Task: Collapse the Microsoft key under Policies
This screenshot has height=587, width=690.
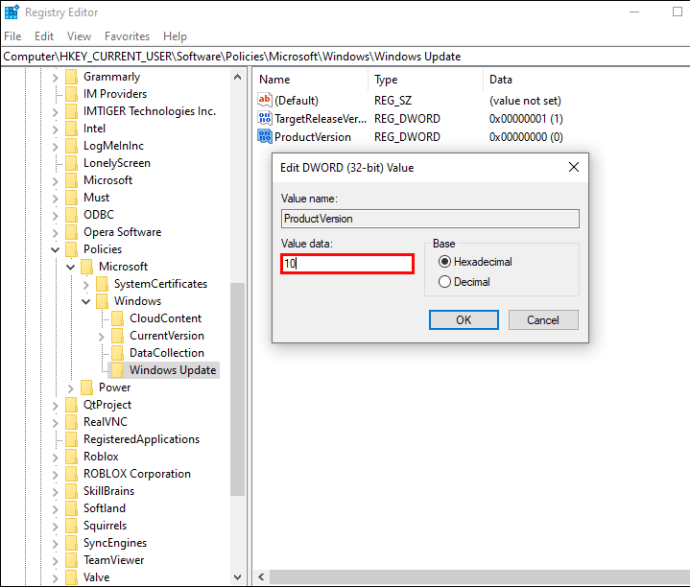Action: (x=70, y=267)
